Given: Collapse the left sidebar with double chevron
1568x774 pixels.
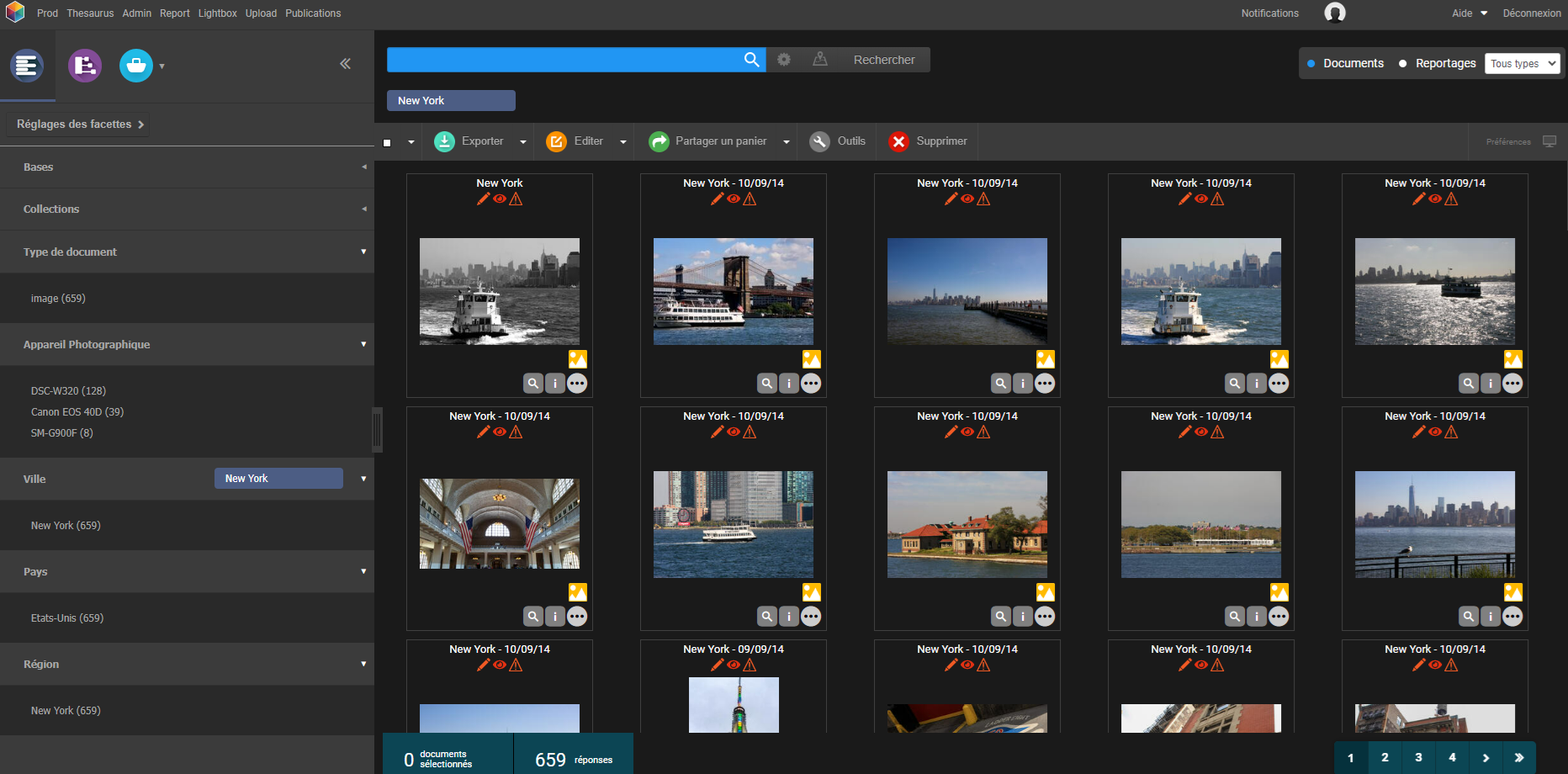Looking at the screenshot, I should (345, 64).
